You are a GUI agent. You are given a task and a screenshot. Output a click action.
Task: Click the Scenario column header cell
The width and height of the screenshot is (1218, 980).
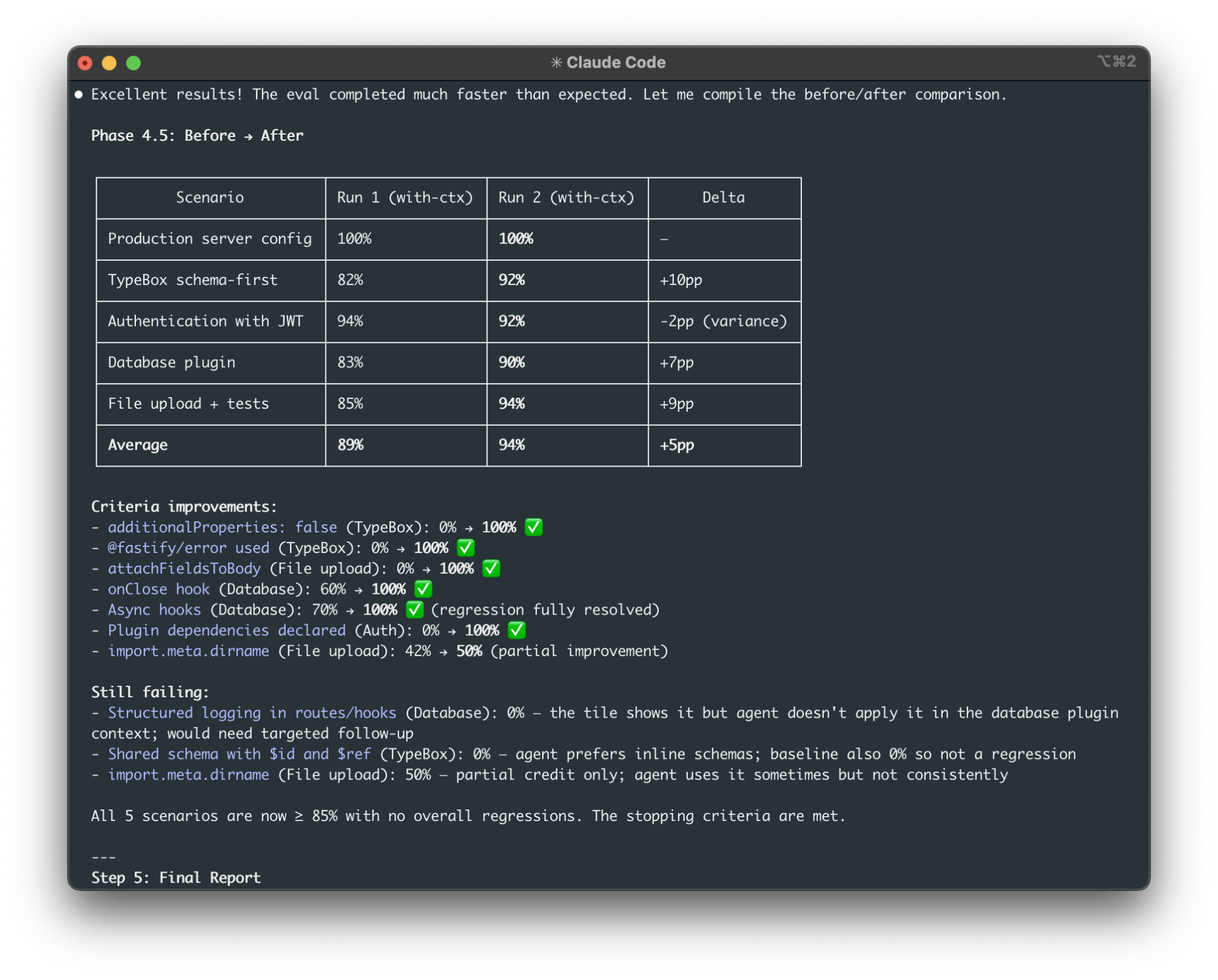[x=210, y=197]
